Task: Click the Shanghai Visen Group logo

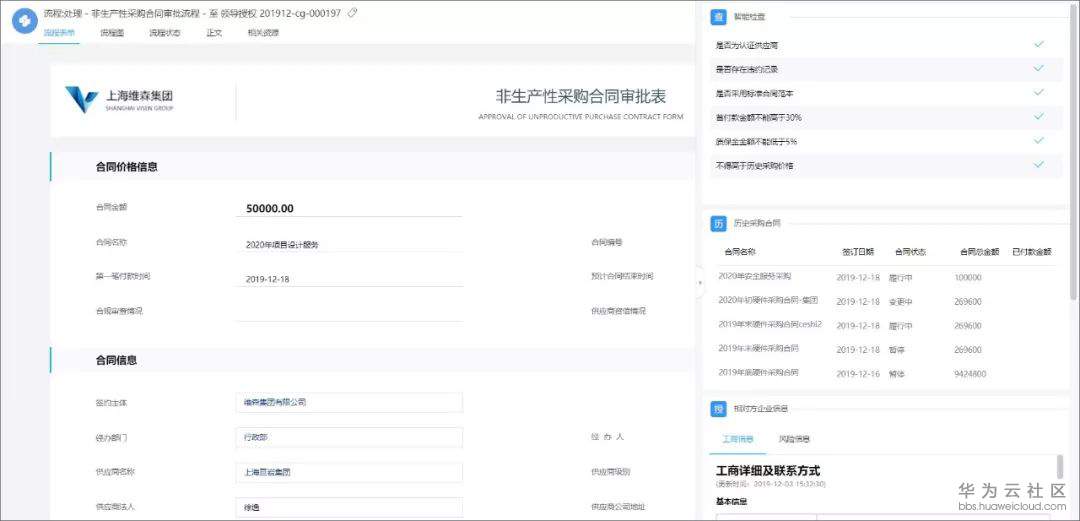Action: tap(119, 100)
